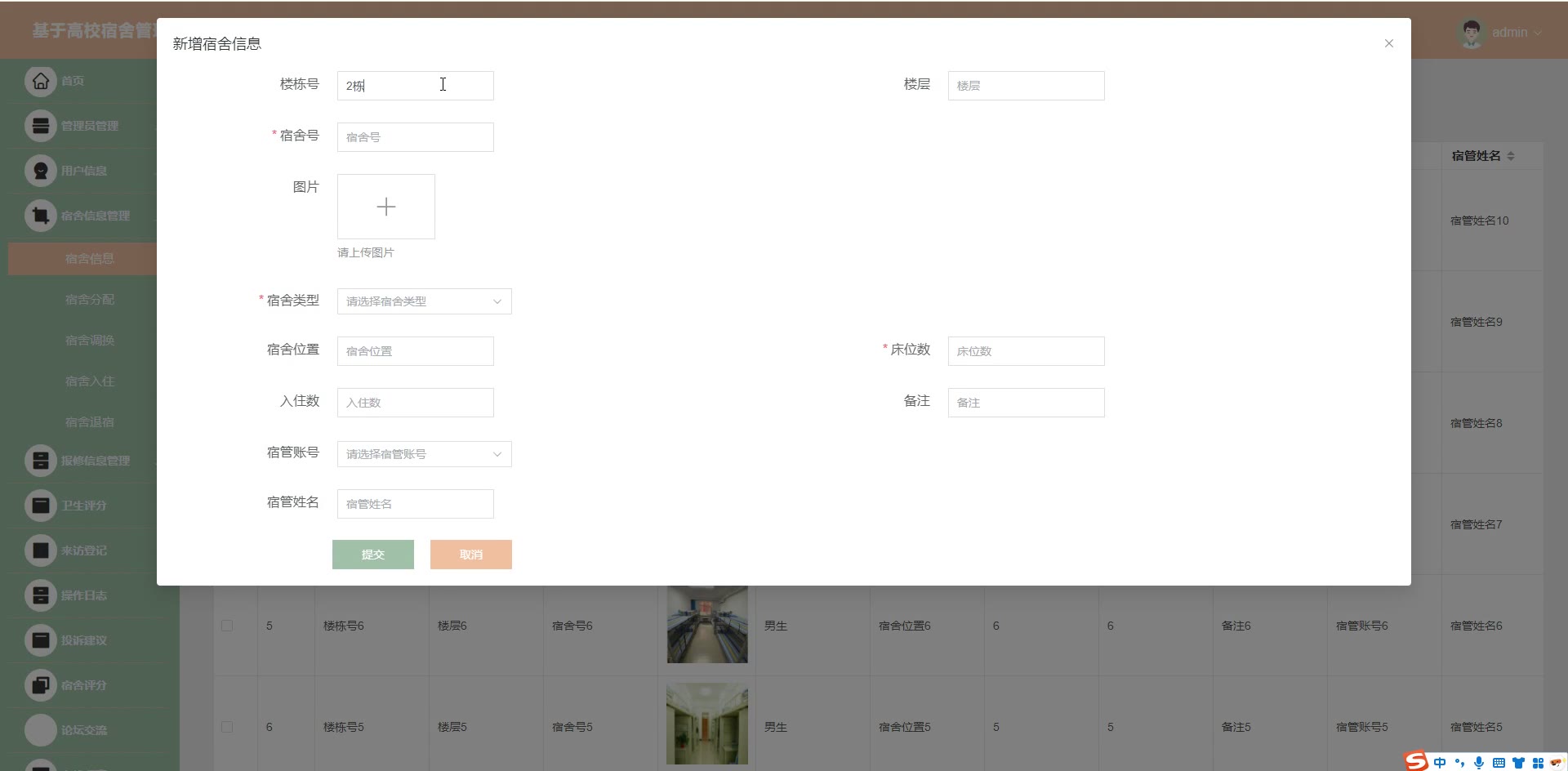
Task: Click the 卫生评分 sidebar icon
Action: click(40, 506)
